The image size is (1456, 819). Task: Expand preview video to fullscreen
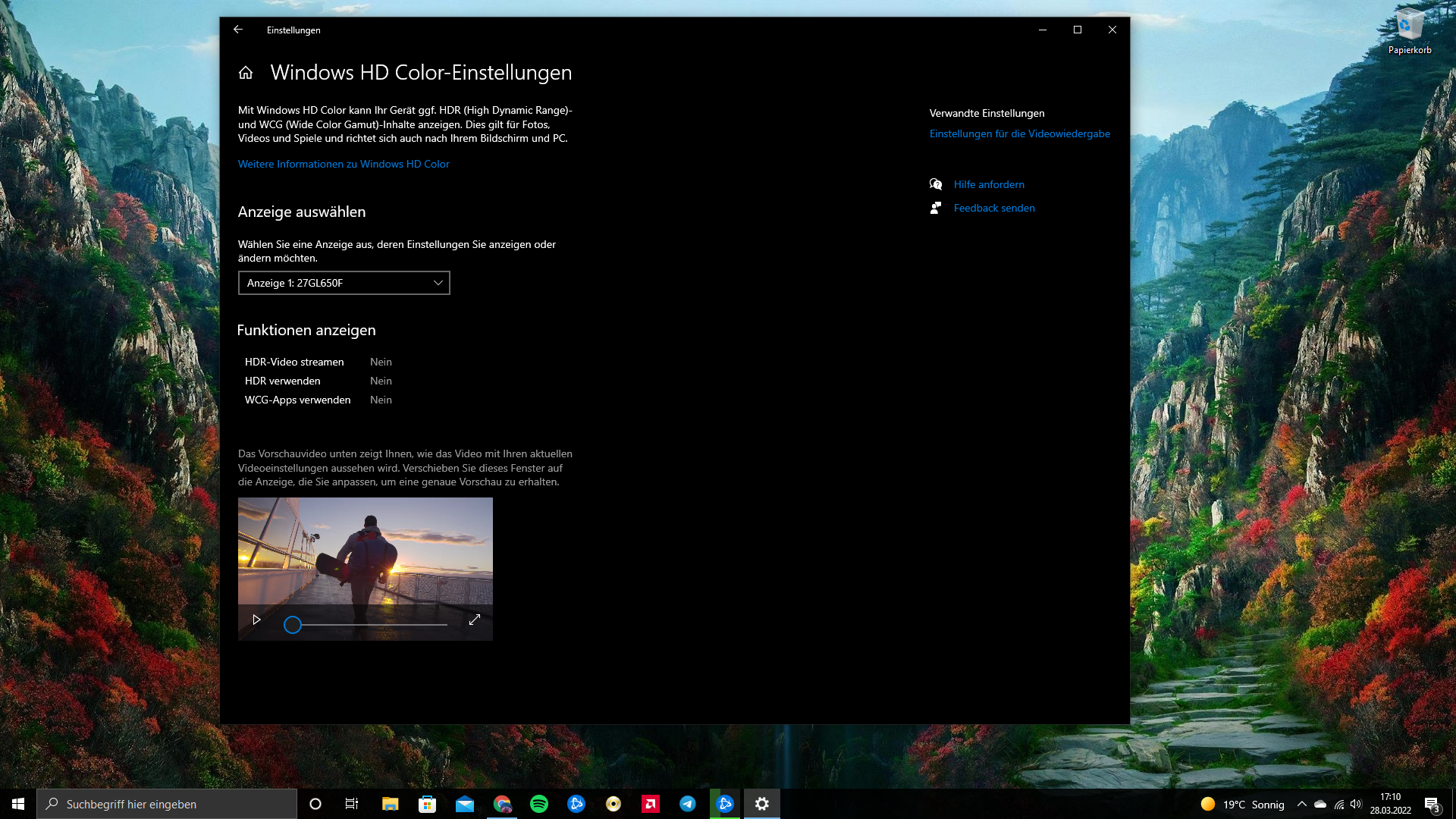click(x=475, y=620)
